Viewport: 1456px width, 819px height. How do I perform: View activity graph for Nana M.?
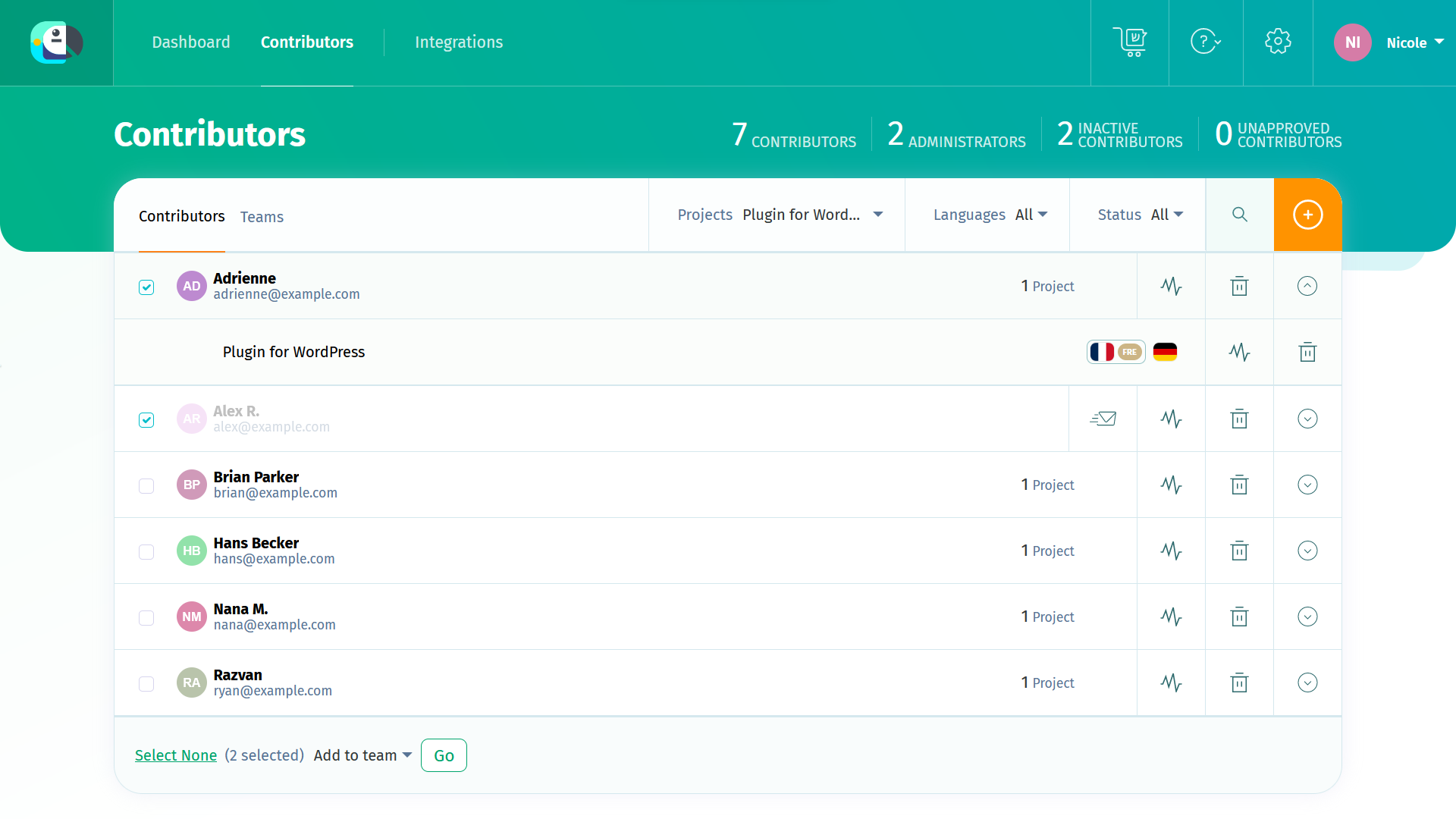1171,617
